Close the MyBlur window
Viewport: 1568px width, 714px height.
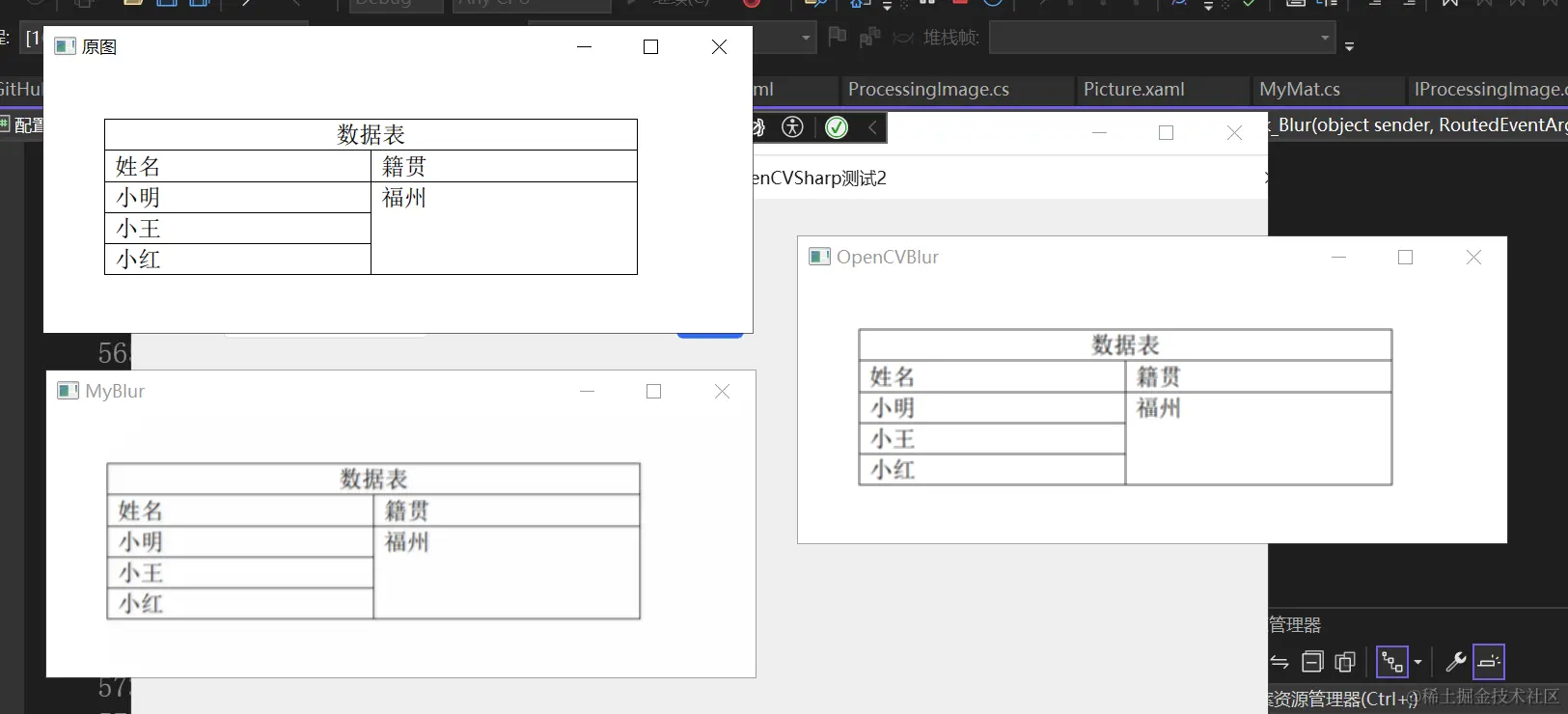[x=722, y=391]
